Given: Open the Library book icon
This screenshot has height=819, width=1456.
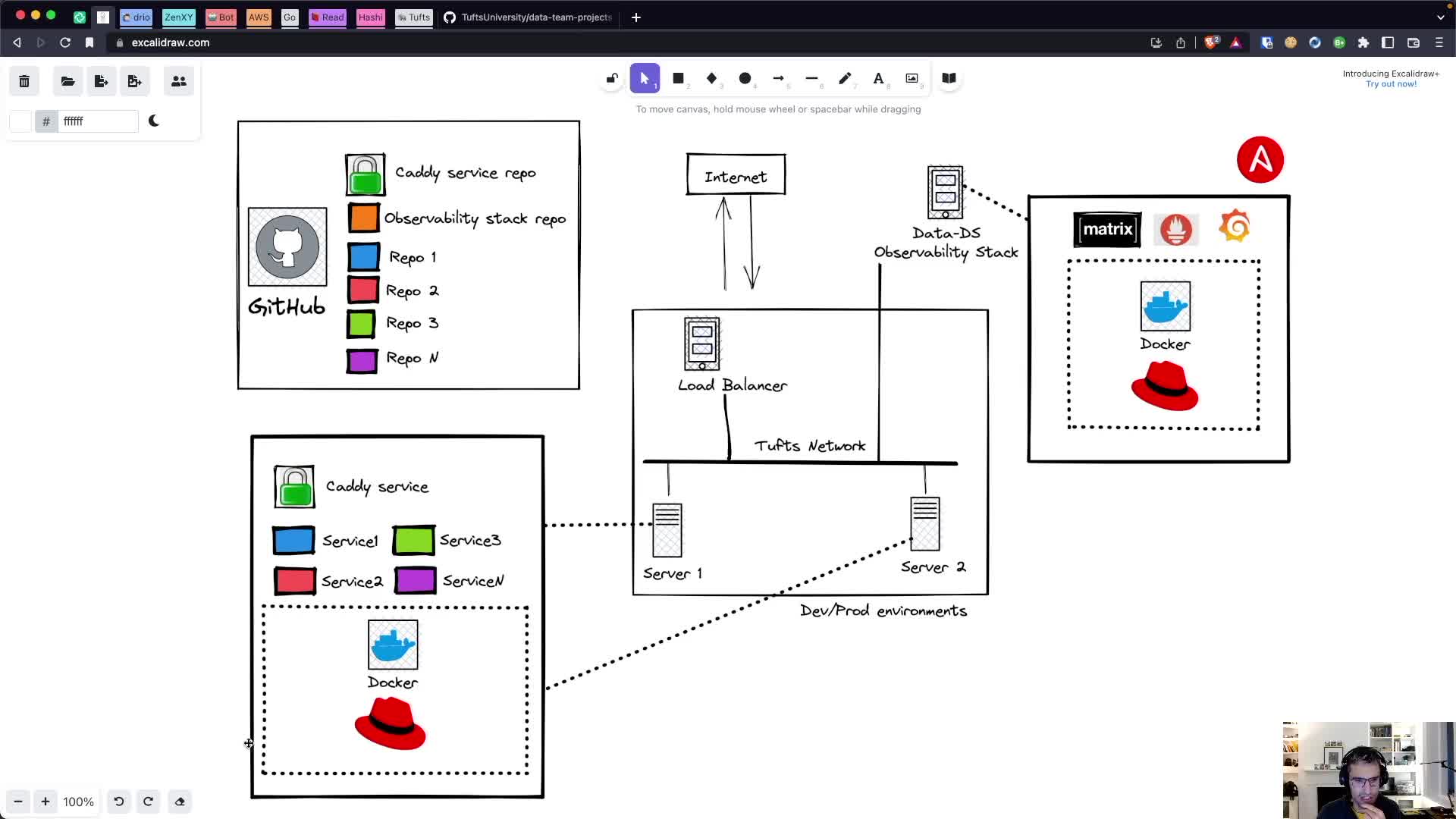Looking at the screenshot, I should [949, 78].
